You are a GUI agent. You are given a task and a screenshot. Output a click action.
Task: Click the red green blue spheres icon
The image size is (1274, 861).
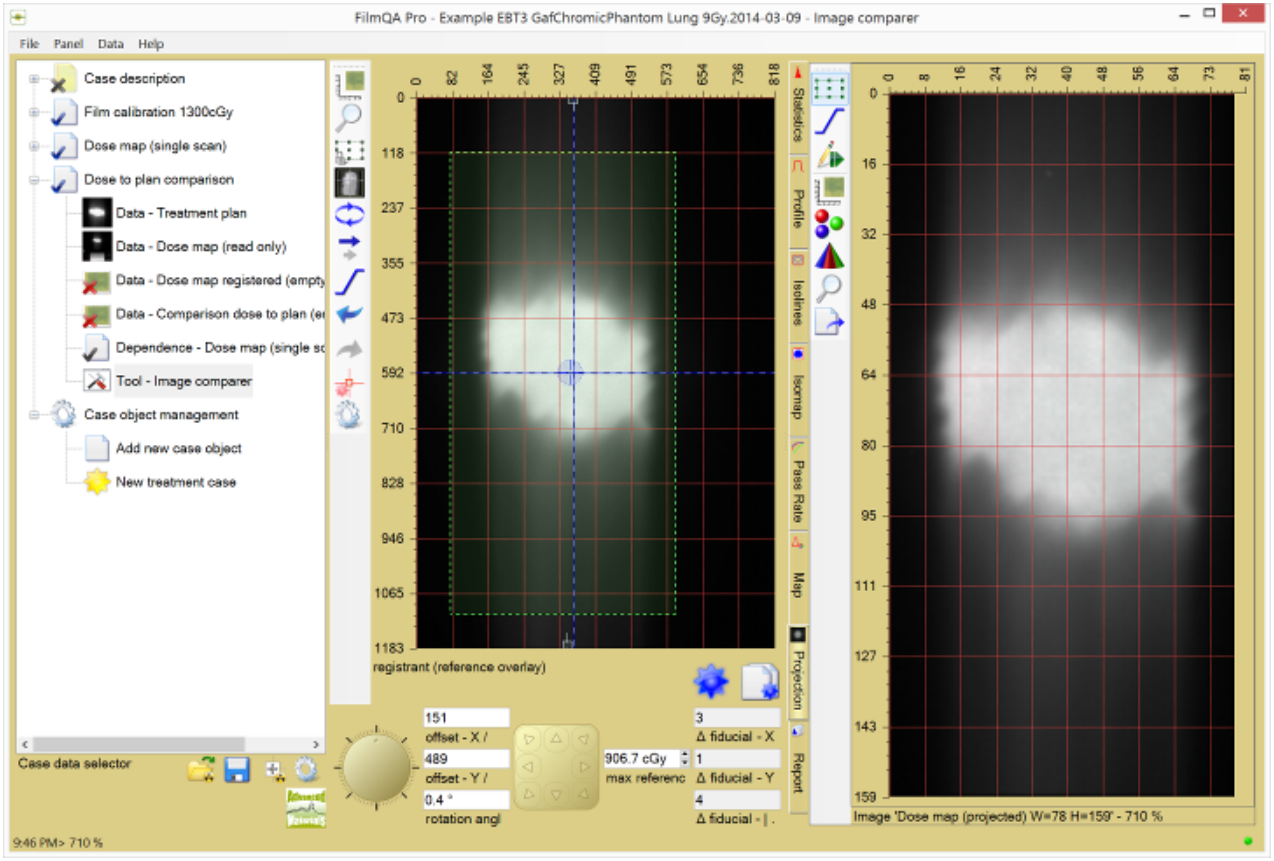(829, 222)
